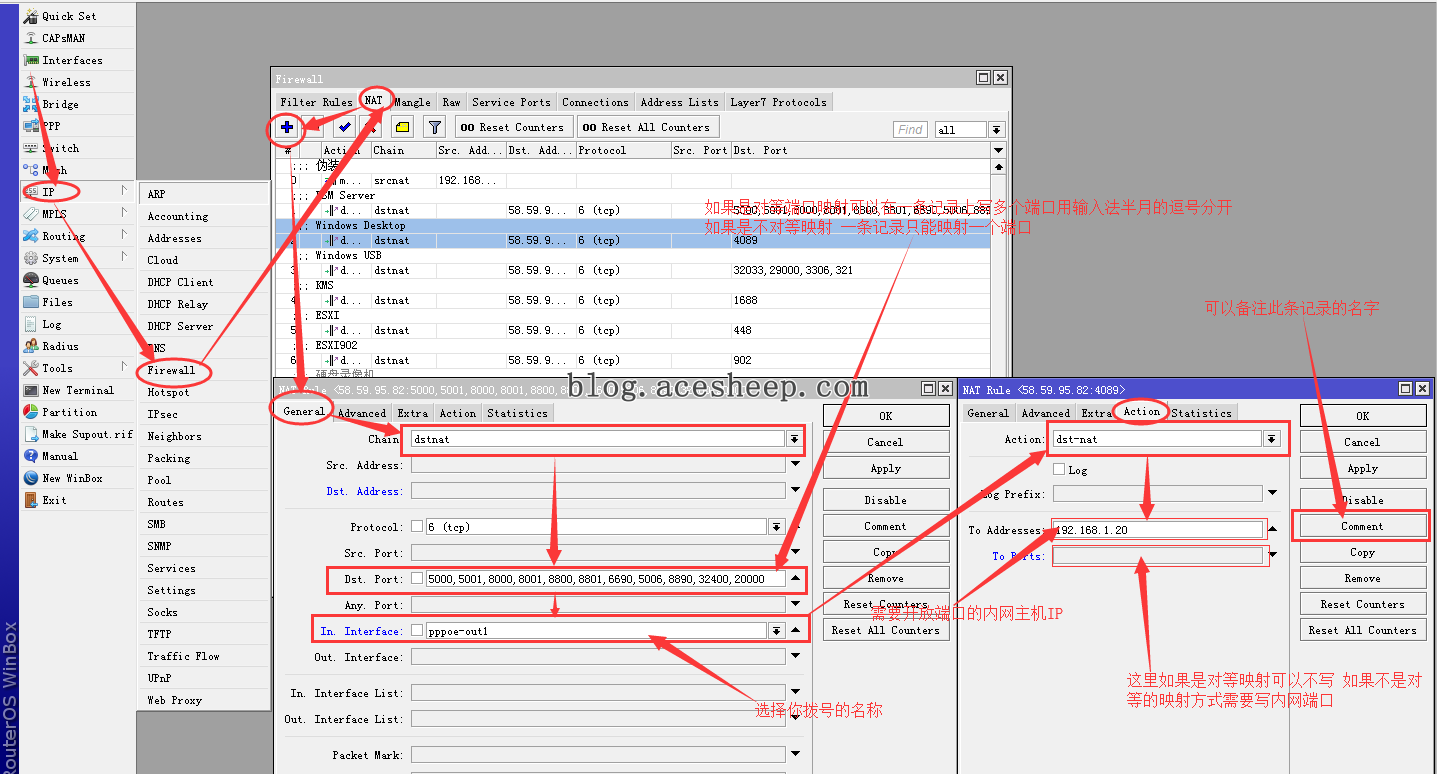
Task: Click the funnel filter icon in Firewall toolbar
Action: click(x=434, y=127)
